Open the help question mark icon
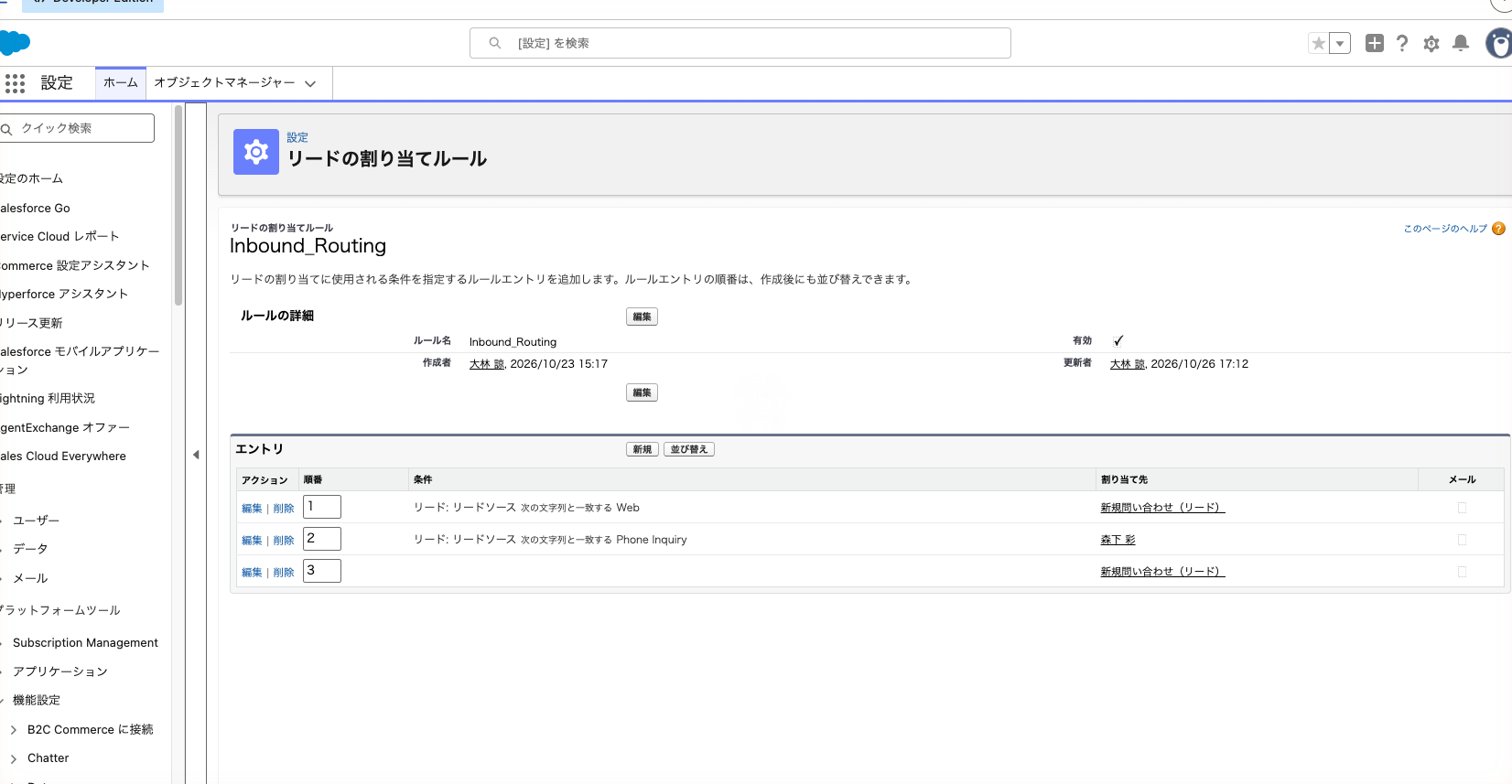The width and height of the screenshot is (1512, 784). click(x=1402, y=43)
